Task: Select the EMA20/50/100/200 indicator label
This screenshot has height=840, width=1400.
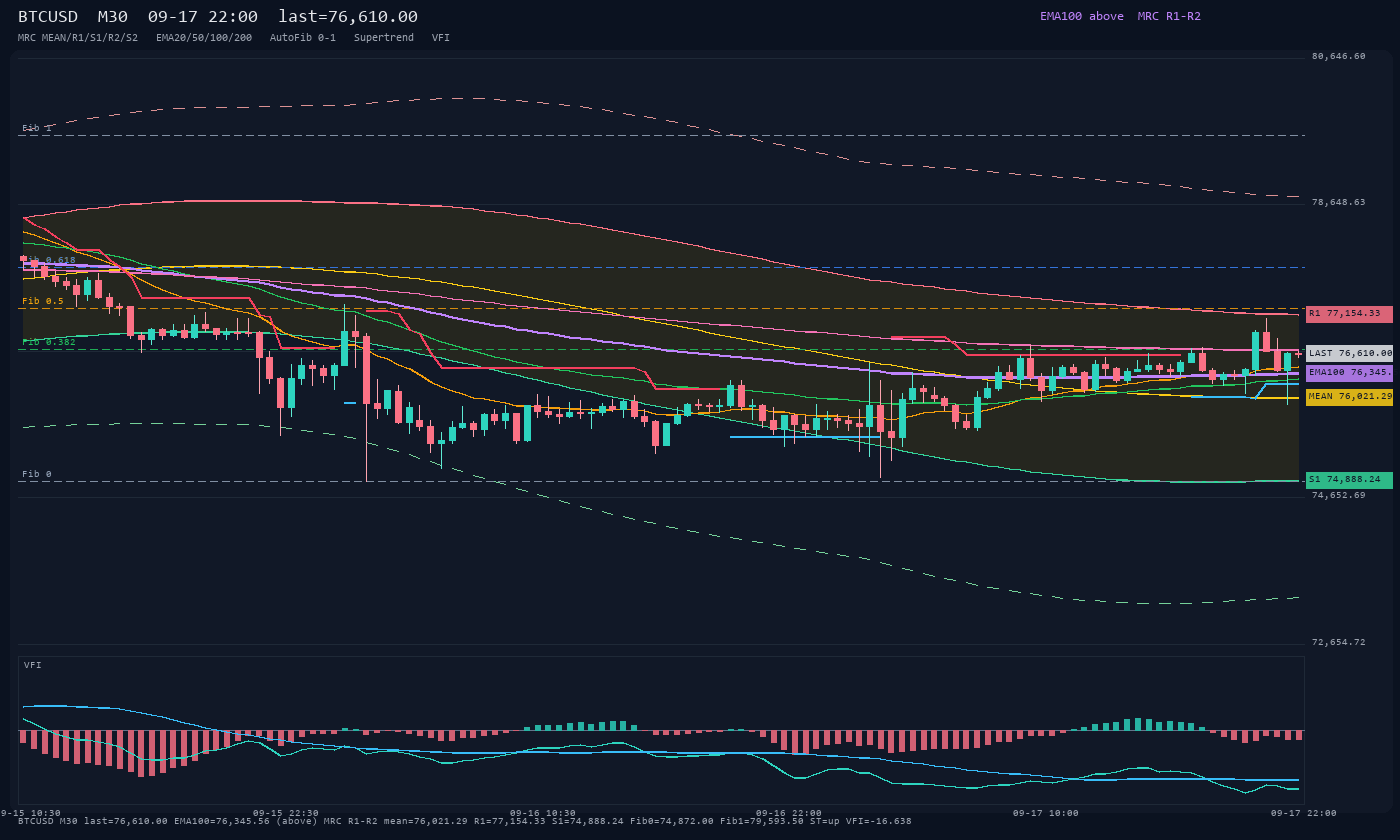Action: 204,37
